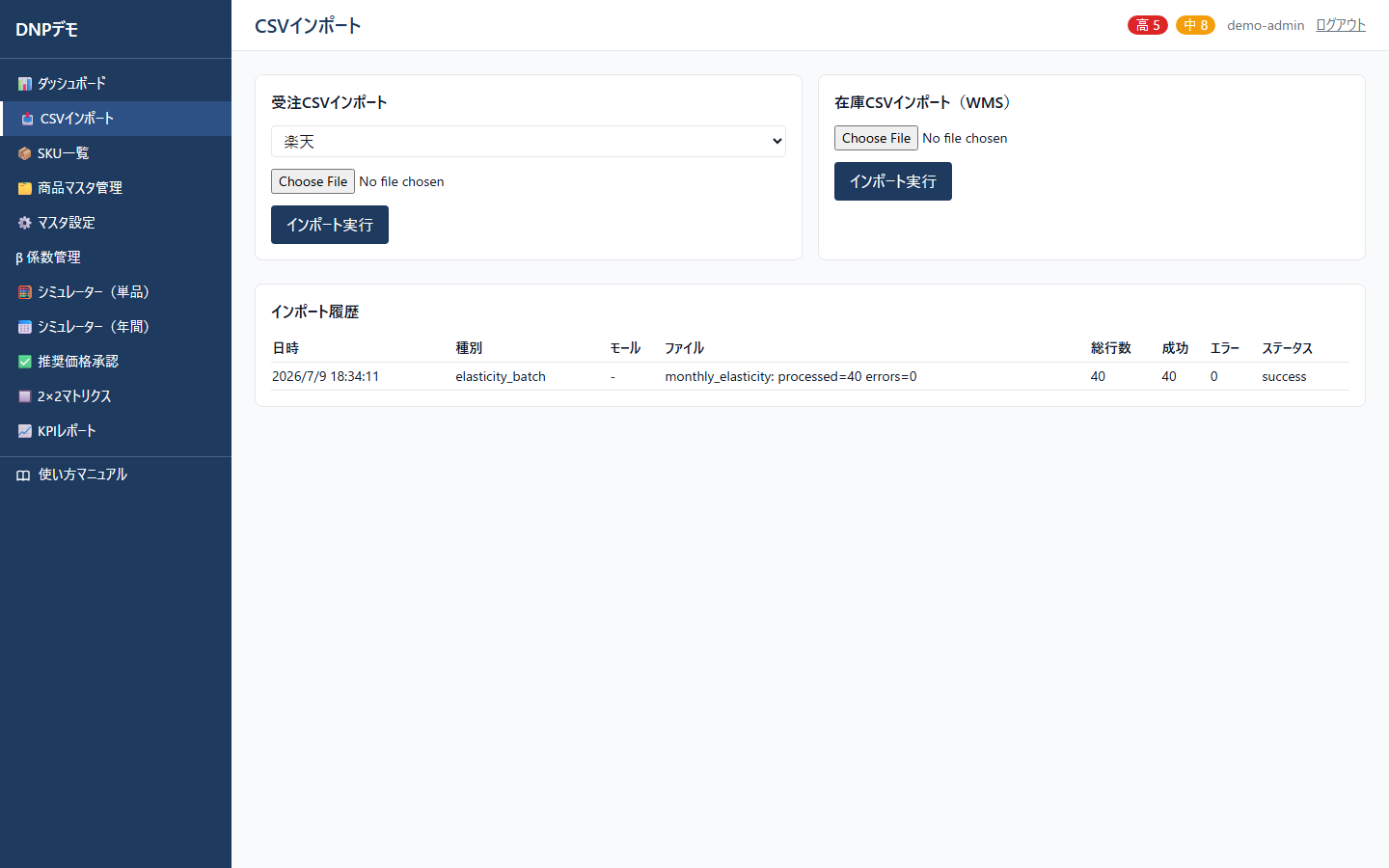The width and height of the screenshot is (1389, 868).
Task: Open the ダッシュボード menu item
Action: point(116,84)
